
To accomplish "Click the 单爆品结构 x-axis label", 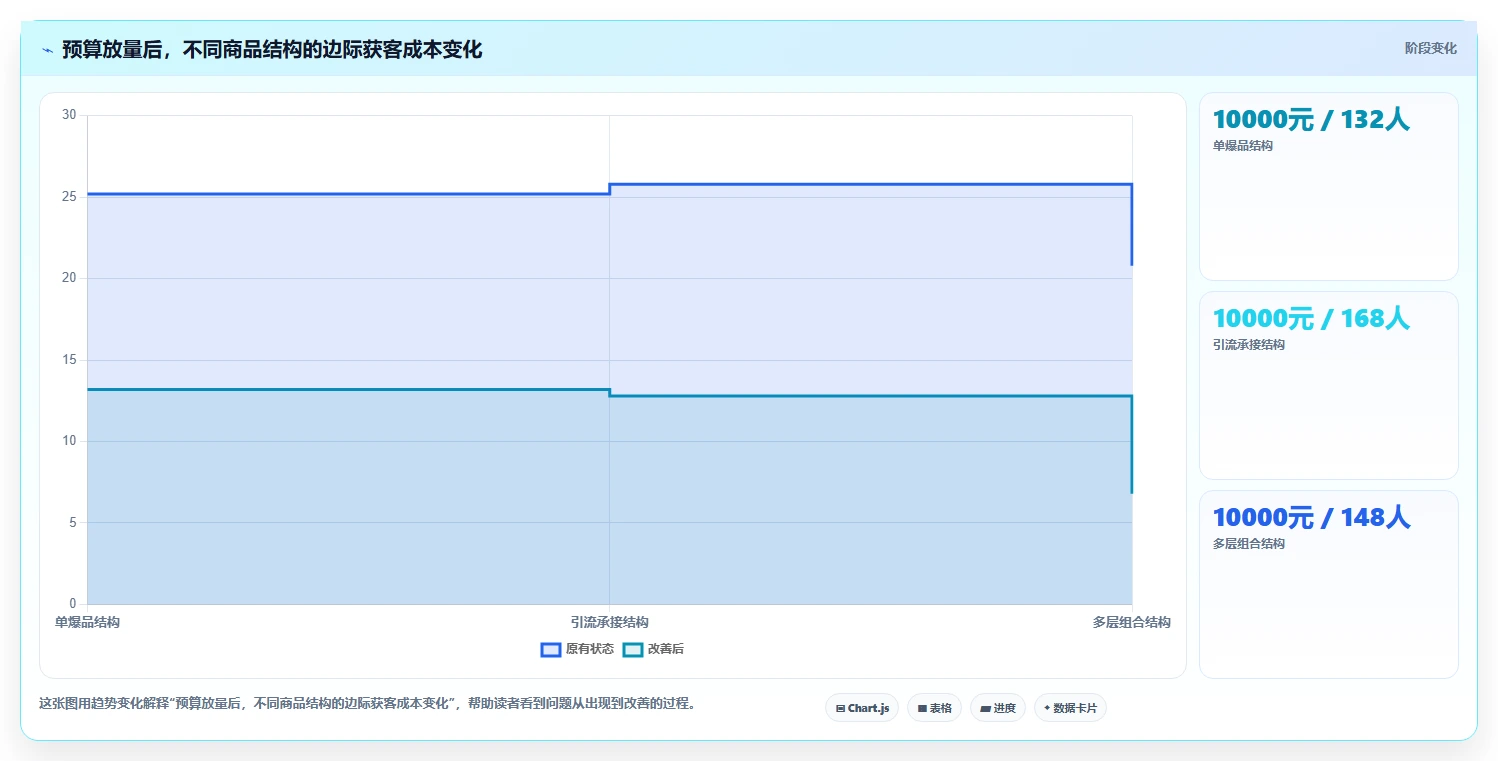I will pyautogui.click(x=87, y=622).
